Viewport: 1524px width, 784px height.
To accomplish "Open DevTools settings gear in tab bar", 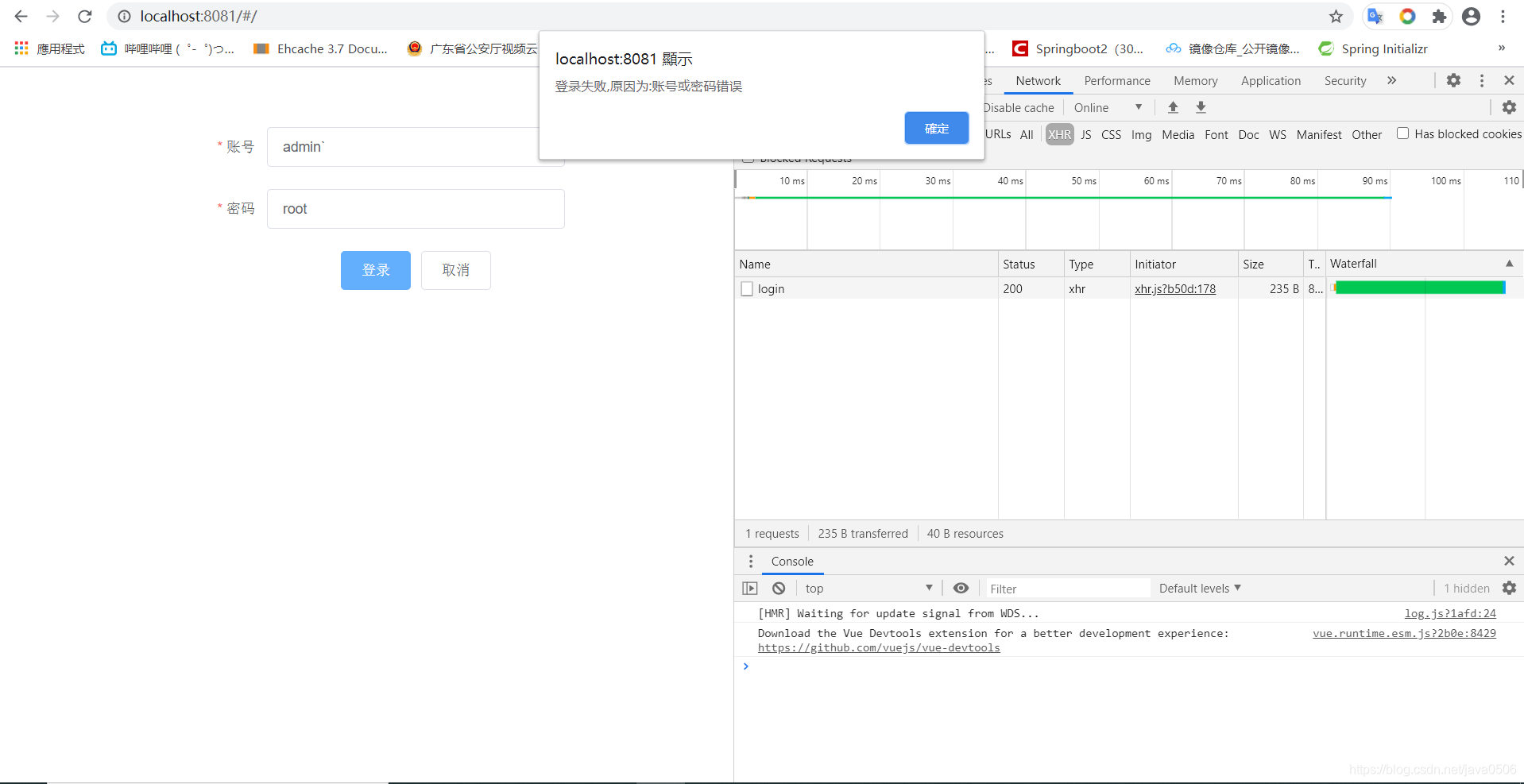I will (1453, 80).
